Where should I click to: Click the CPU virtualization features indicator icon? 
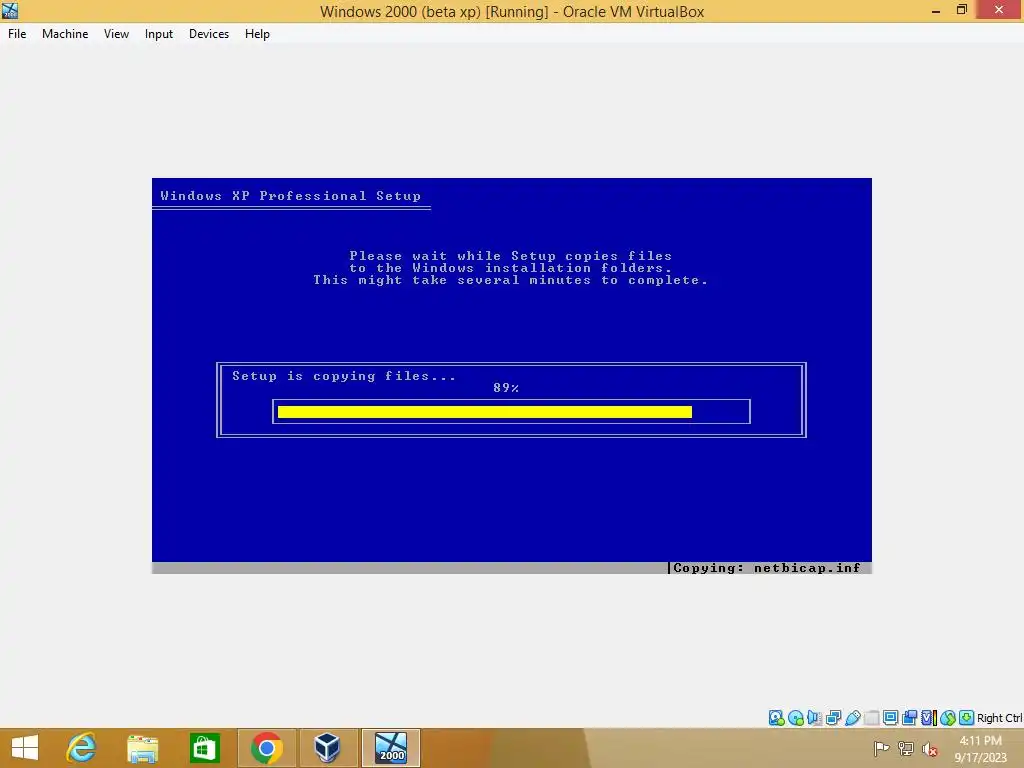point(929,718)
